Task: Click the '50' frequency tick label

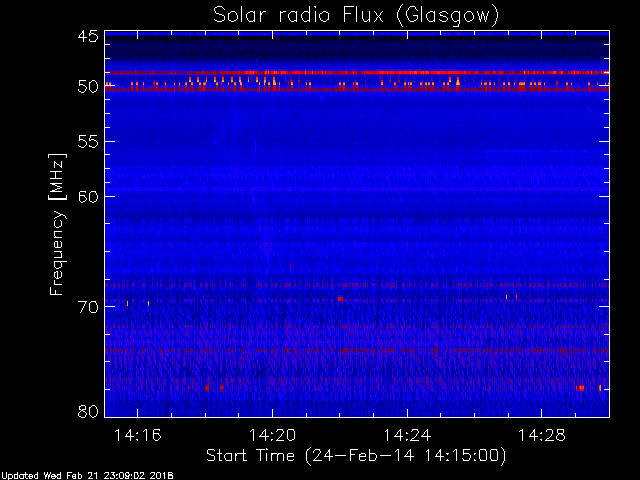Action: pos(88,87)
